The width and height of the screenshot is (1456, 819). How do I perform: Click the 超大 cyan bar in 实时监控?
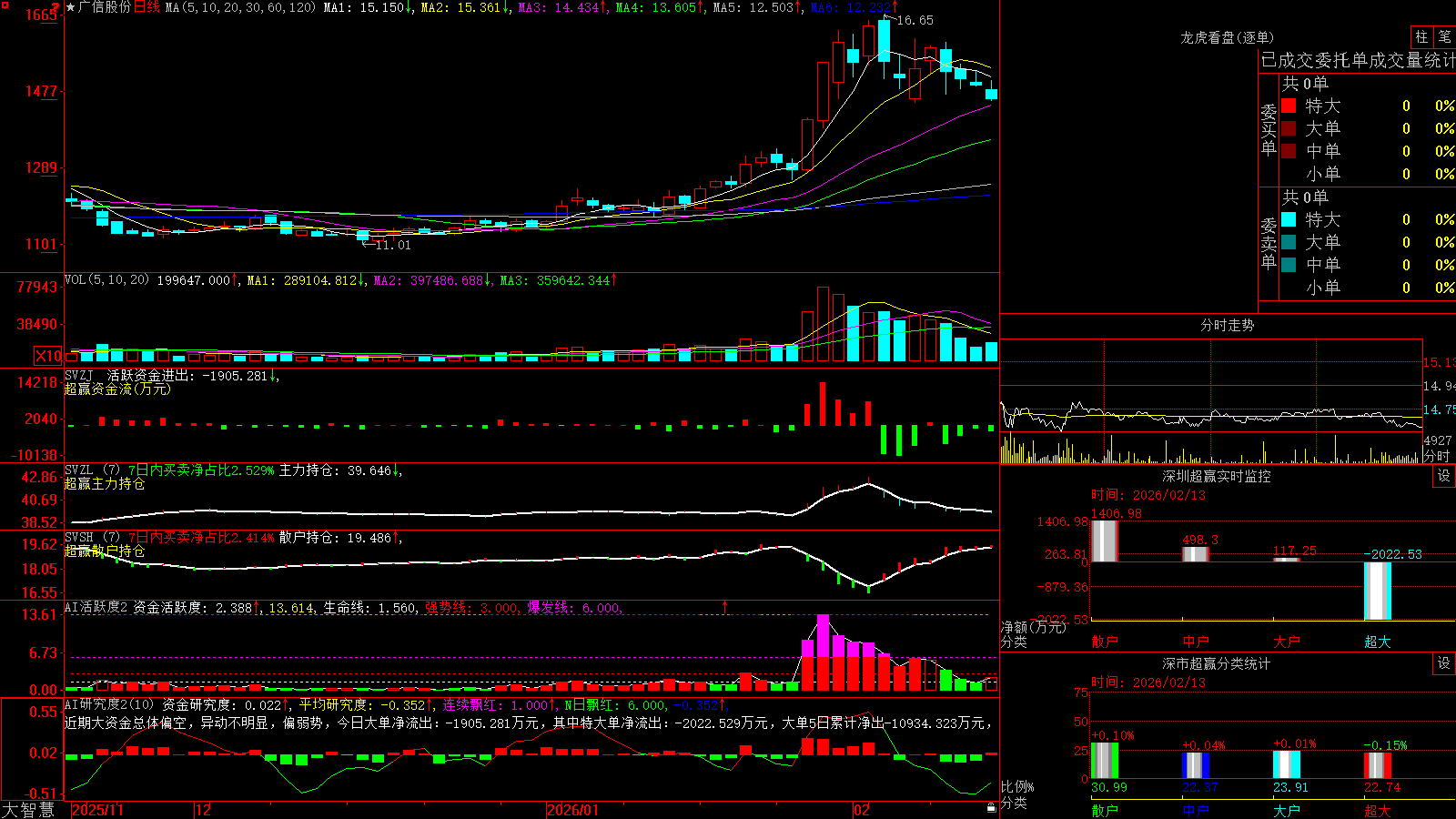pos(1377,591)
